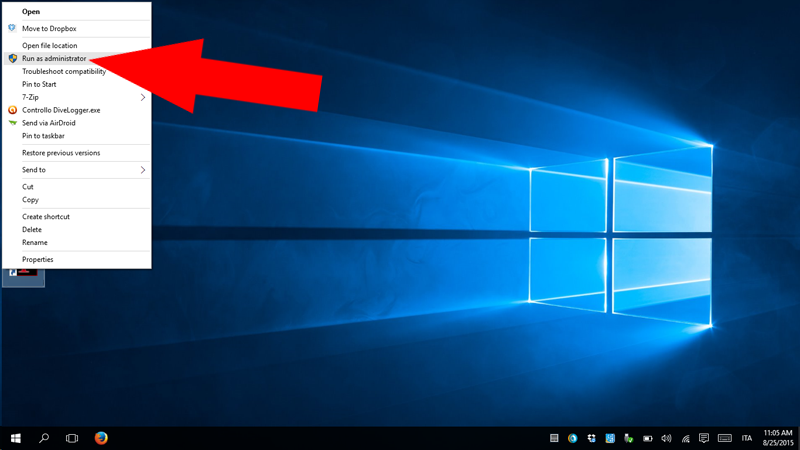This screenshot has width=800, height=450.
Task: Open the touch keyboard icon
Action: click(724, 438)
